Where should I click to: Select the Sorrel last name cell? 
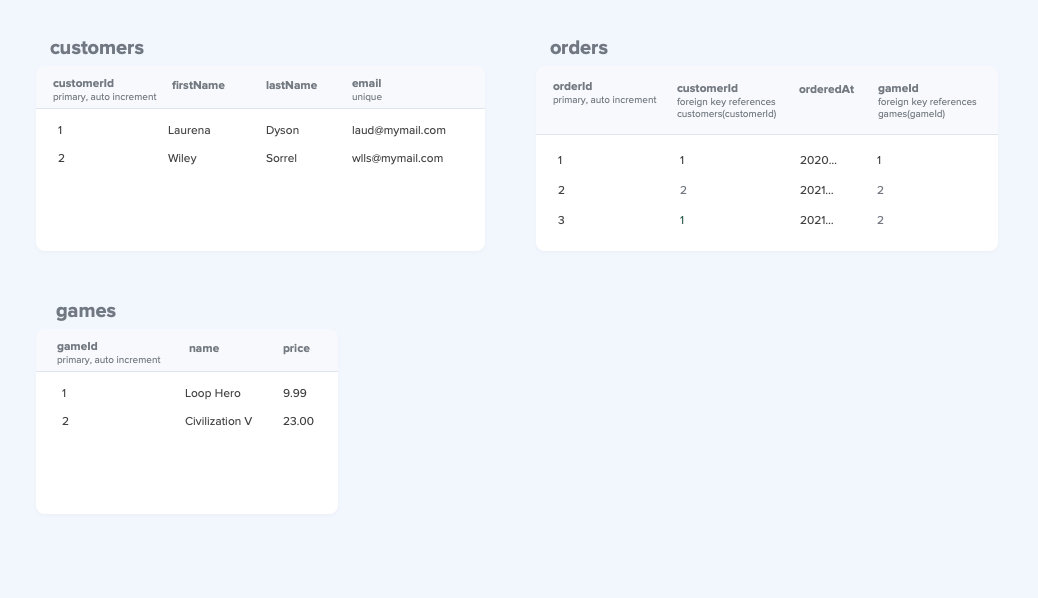281,159
